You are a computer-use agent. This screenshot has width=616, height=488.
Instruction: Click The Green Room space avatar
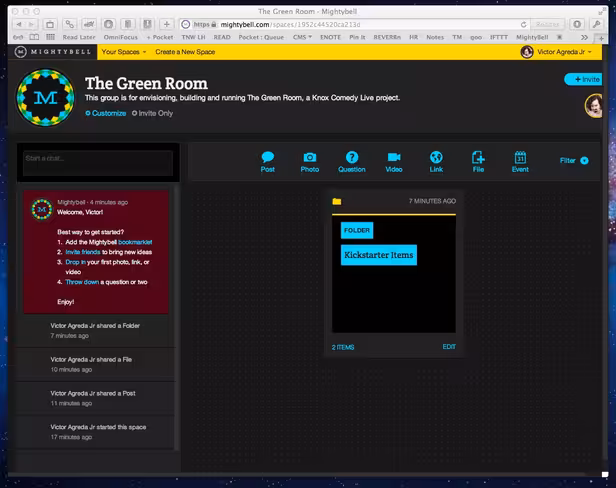45,97
